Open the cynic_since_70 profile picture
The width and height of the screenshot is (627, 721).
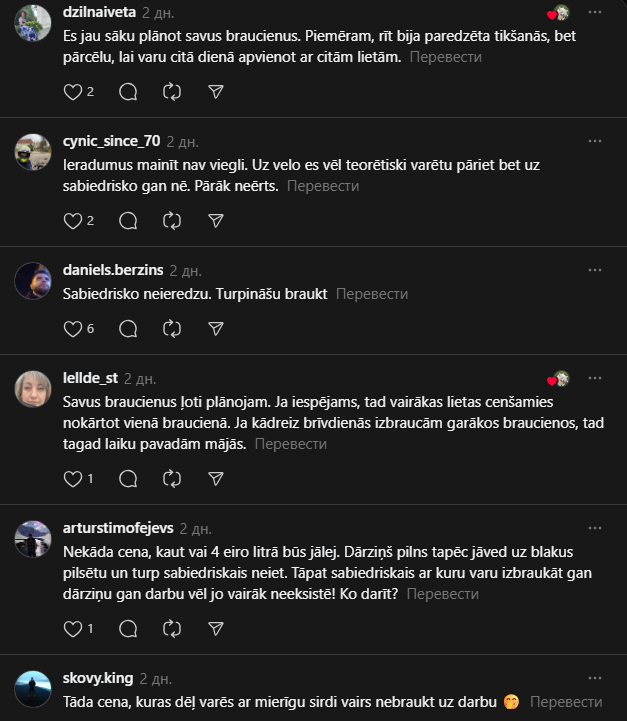click(33, 152)
